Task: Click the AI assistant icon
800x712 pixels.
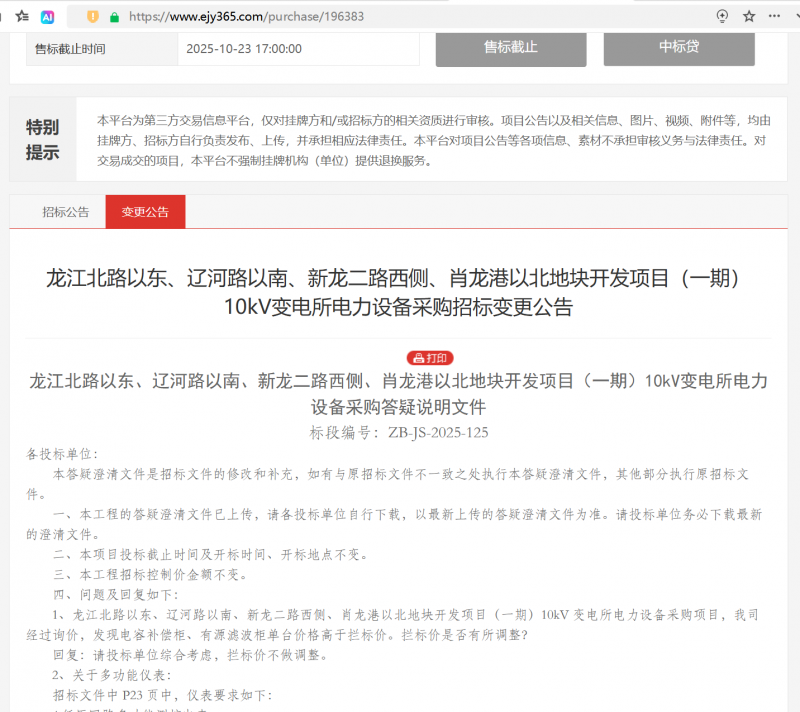Action: coord(48,16)
